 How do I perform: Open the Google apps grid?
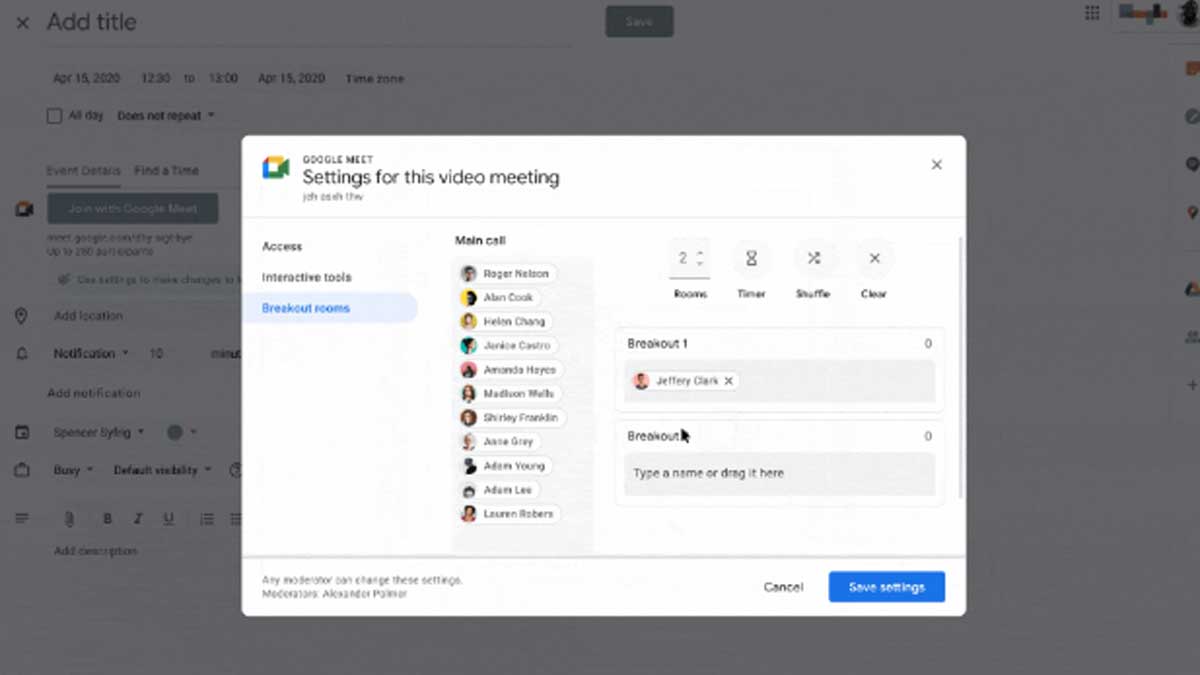[x=1092, y=13]
